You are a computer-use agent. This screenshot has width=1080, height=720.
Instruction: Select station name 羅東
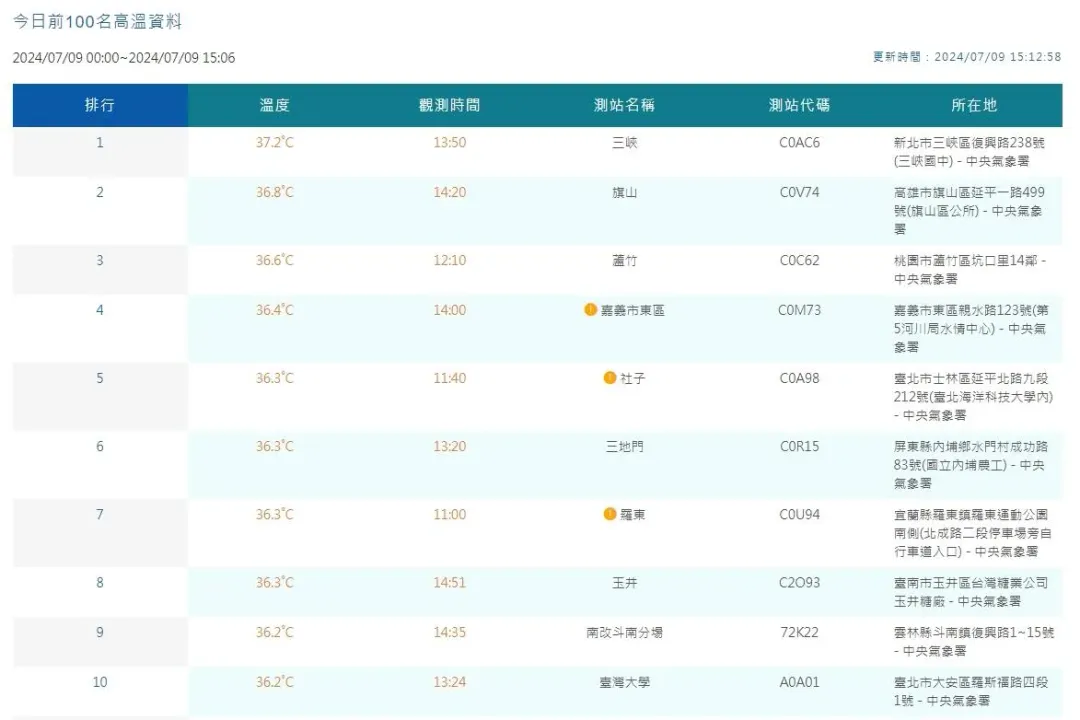tap(633, 515)
